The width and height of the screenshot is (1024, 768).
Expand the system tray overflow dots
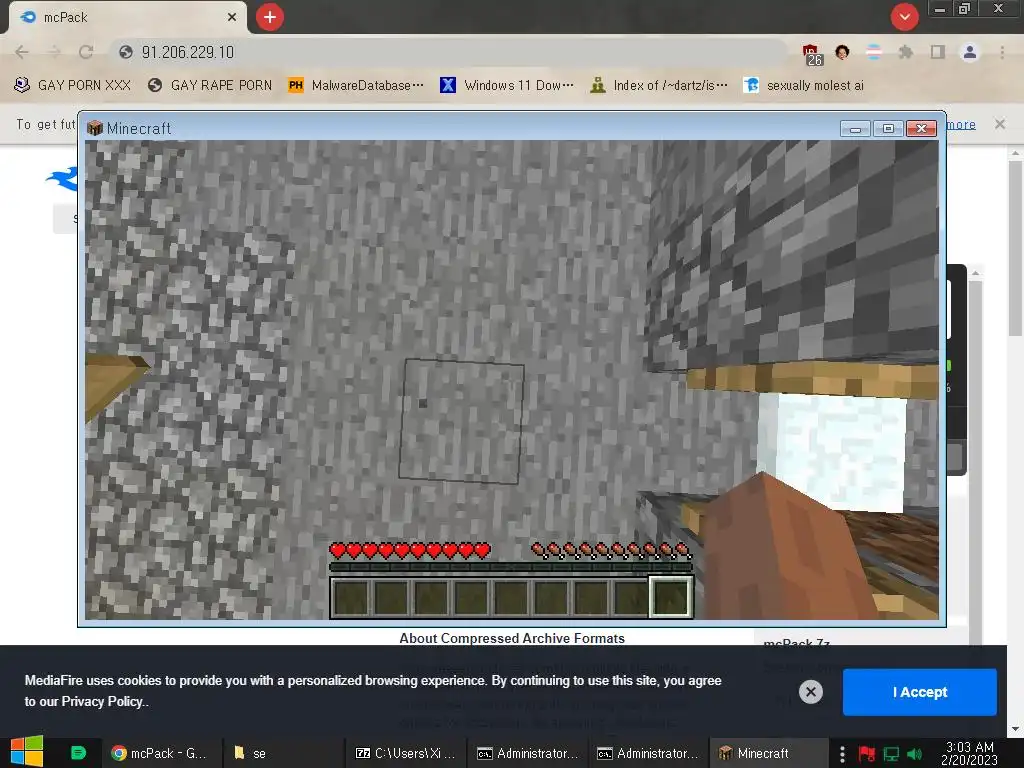point(842,754)
